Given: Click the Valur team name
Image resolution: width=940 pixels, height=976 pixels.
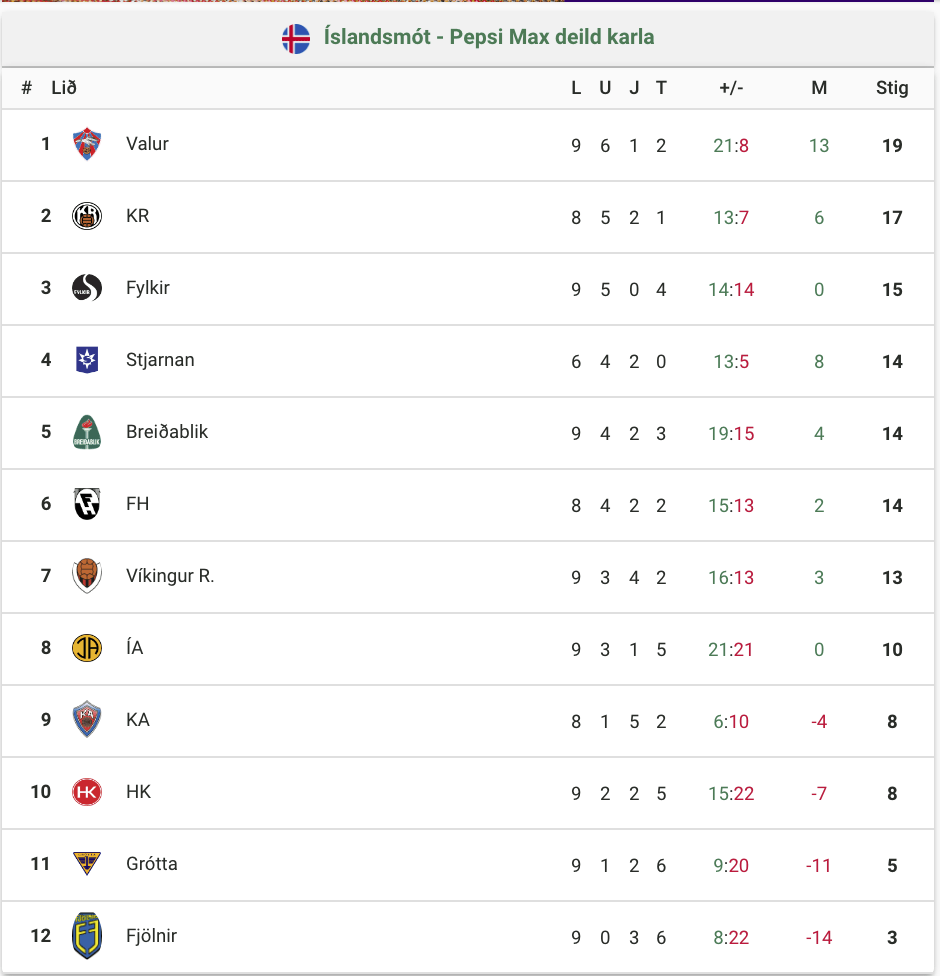Looking at the screenshot, I should [147, 144].
